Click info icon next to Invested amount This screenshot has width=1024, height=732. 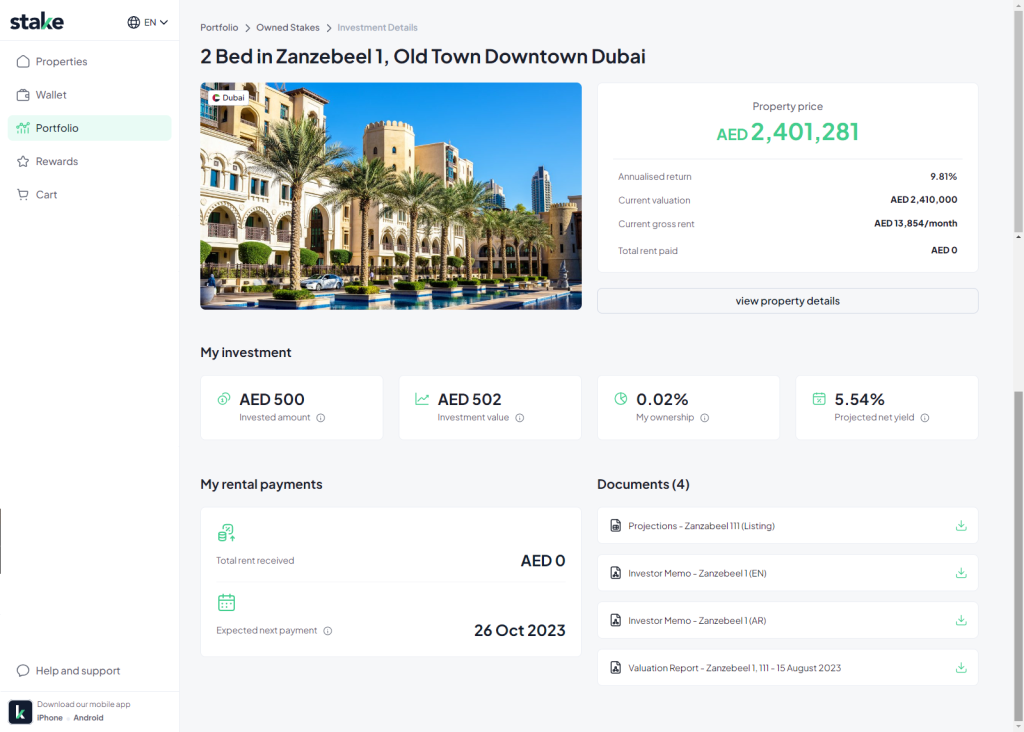[x=321, y=418]
